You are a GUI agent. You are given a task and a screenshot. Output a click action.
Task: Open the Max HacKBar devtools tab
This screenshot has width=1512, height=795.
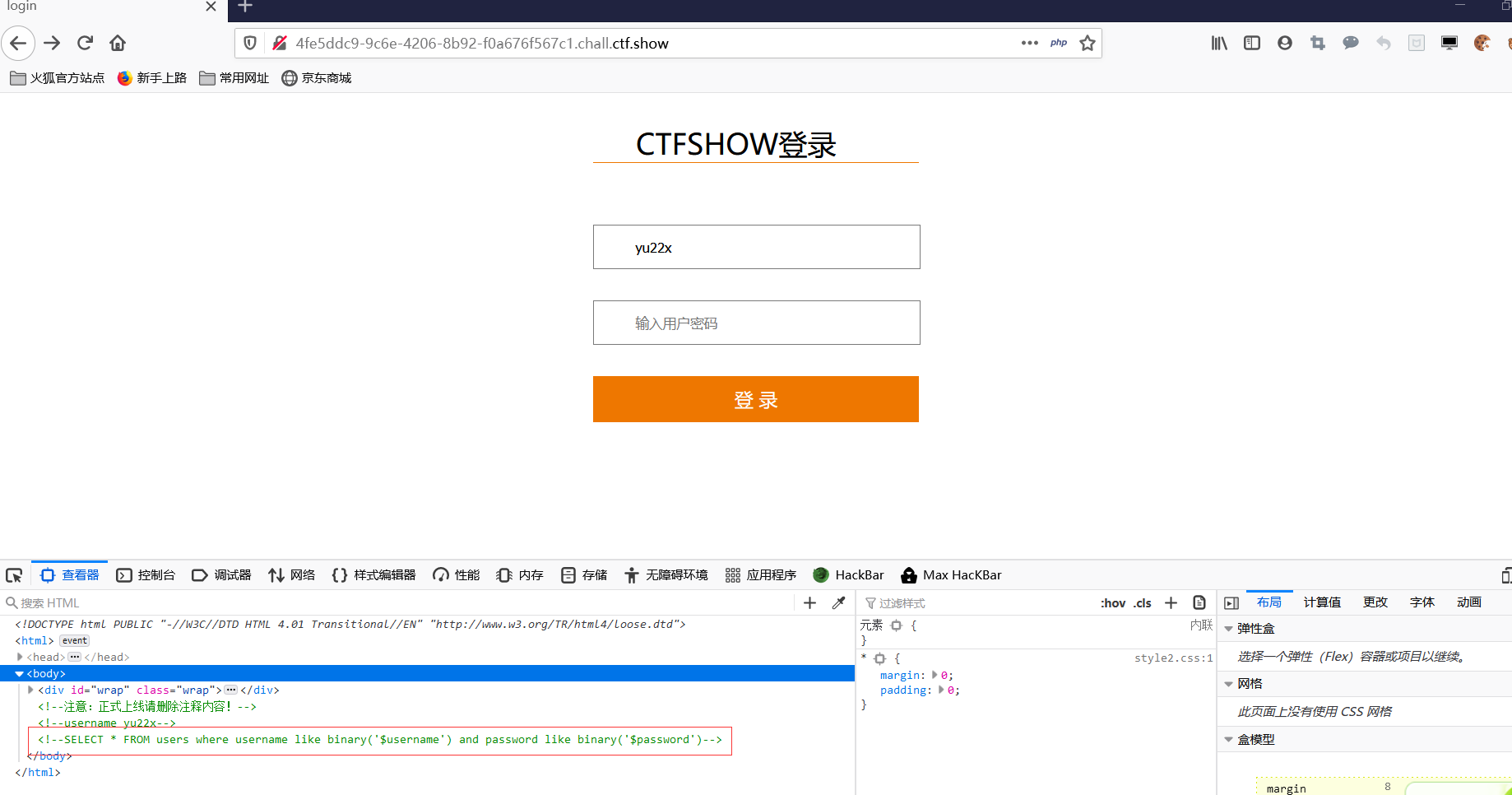click(x=952, y=575)
